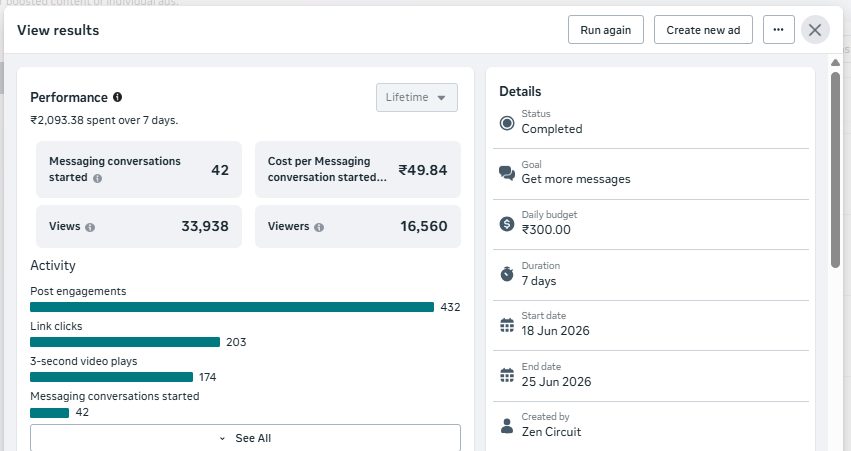Screen dimensions: 851x451
Task: Click the "₹2,093.38 spent over 7 days" text
Action: tap(104, 120)
